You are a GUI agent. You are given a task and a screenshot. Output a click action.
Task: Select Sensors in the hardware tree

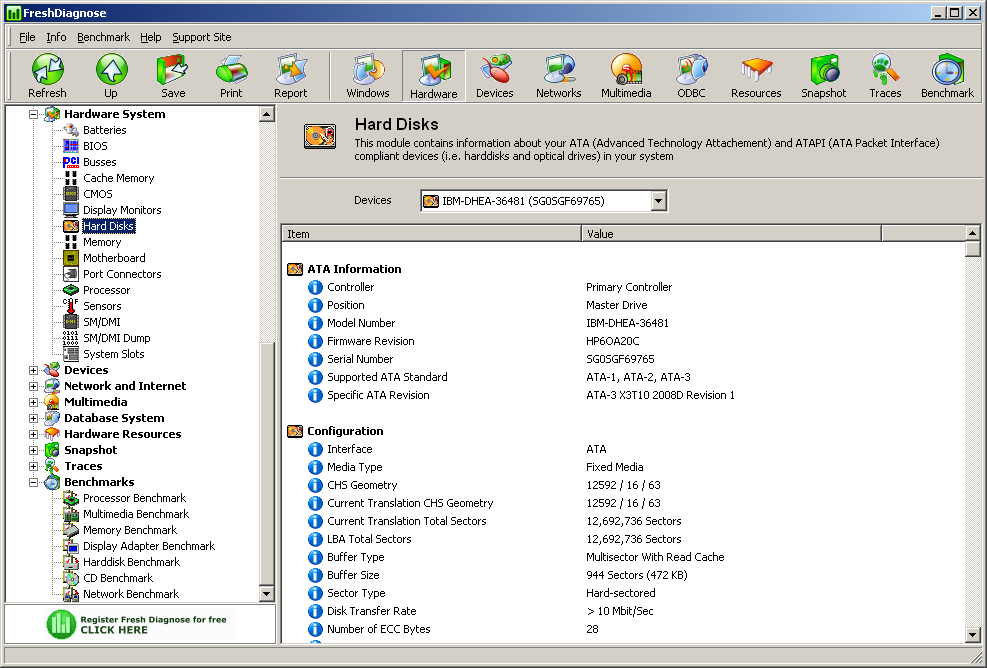102,307
